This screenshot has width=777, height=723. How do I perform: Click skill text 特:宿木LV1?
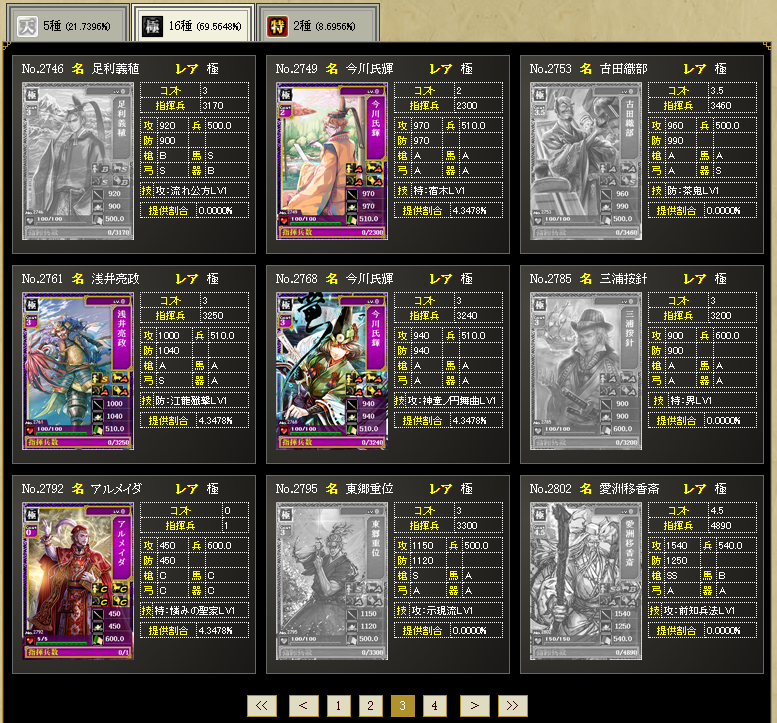click(x=439, y=191)
